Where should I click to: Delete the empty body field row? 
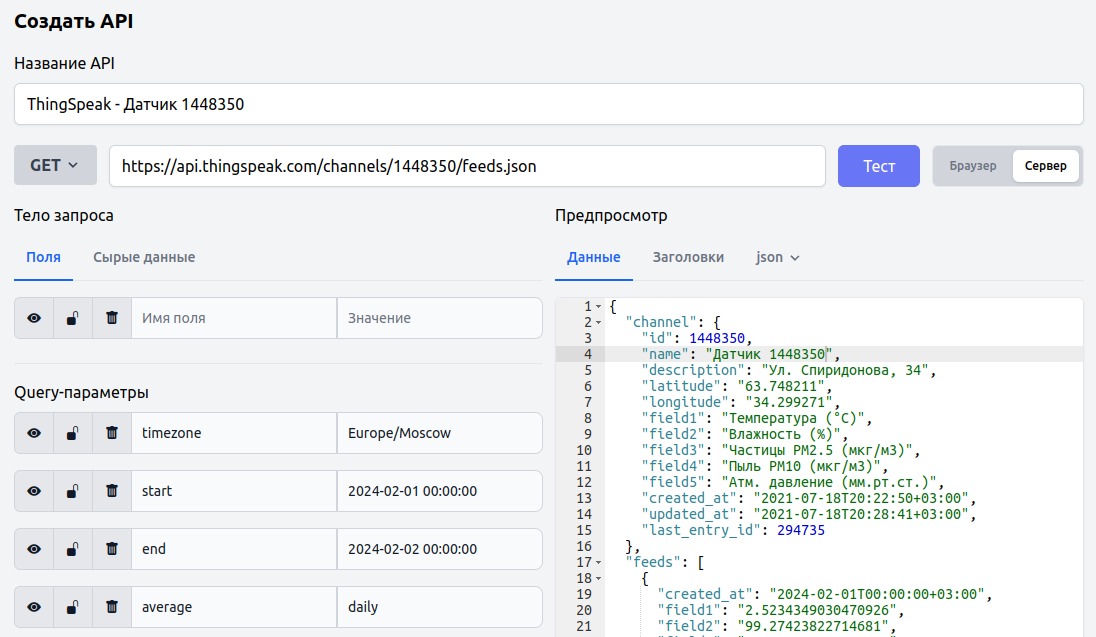(112, 318)
